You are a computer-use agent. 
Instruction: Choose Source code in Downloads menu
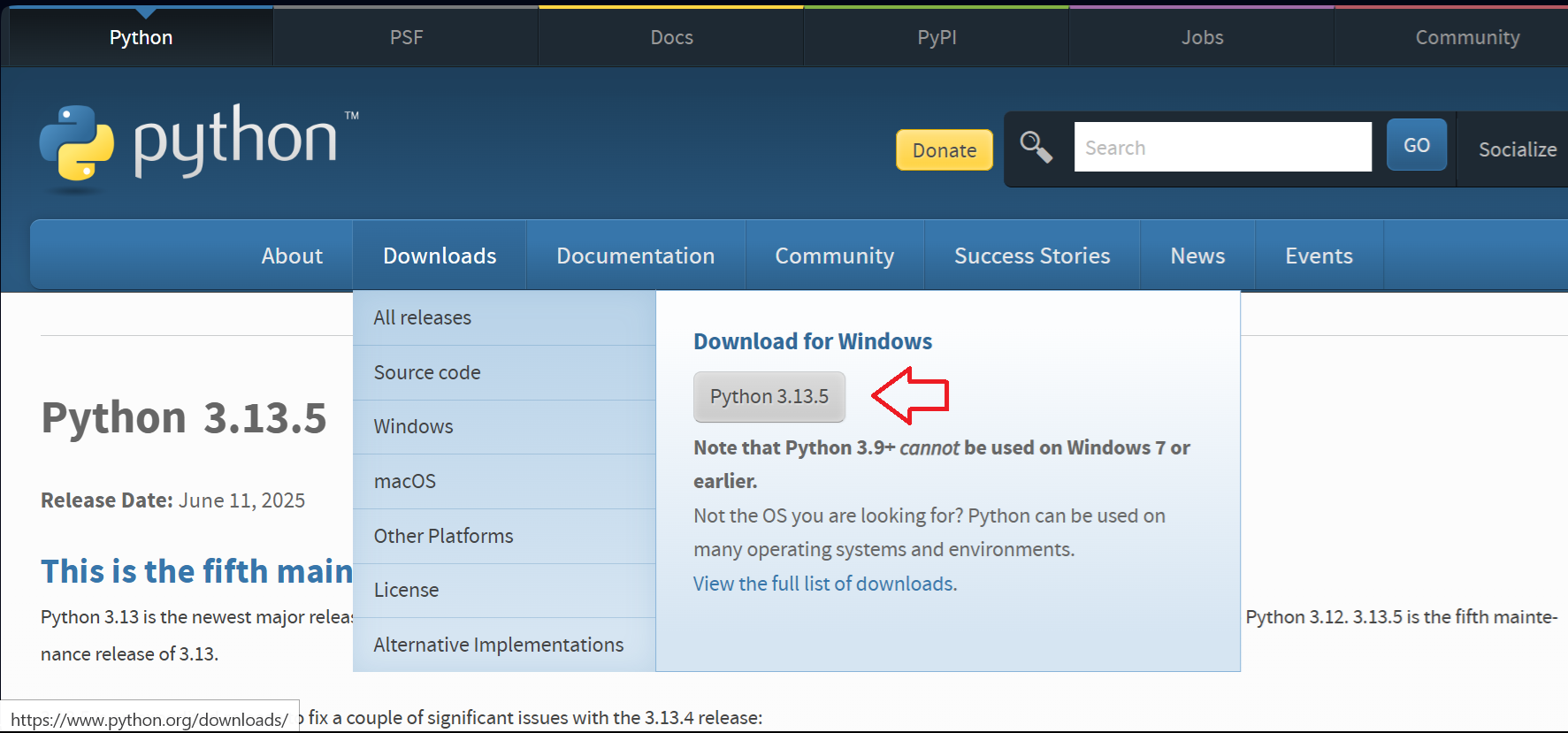point(427,373)
